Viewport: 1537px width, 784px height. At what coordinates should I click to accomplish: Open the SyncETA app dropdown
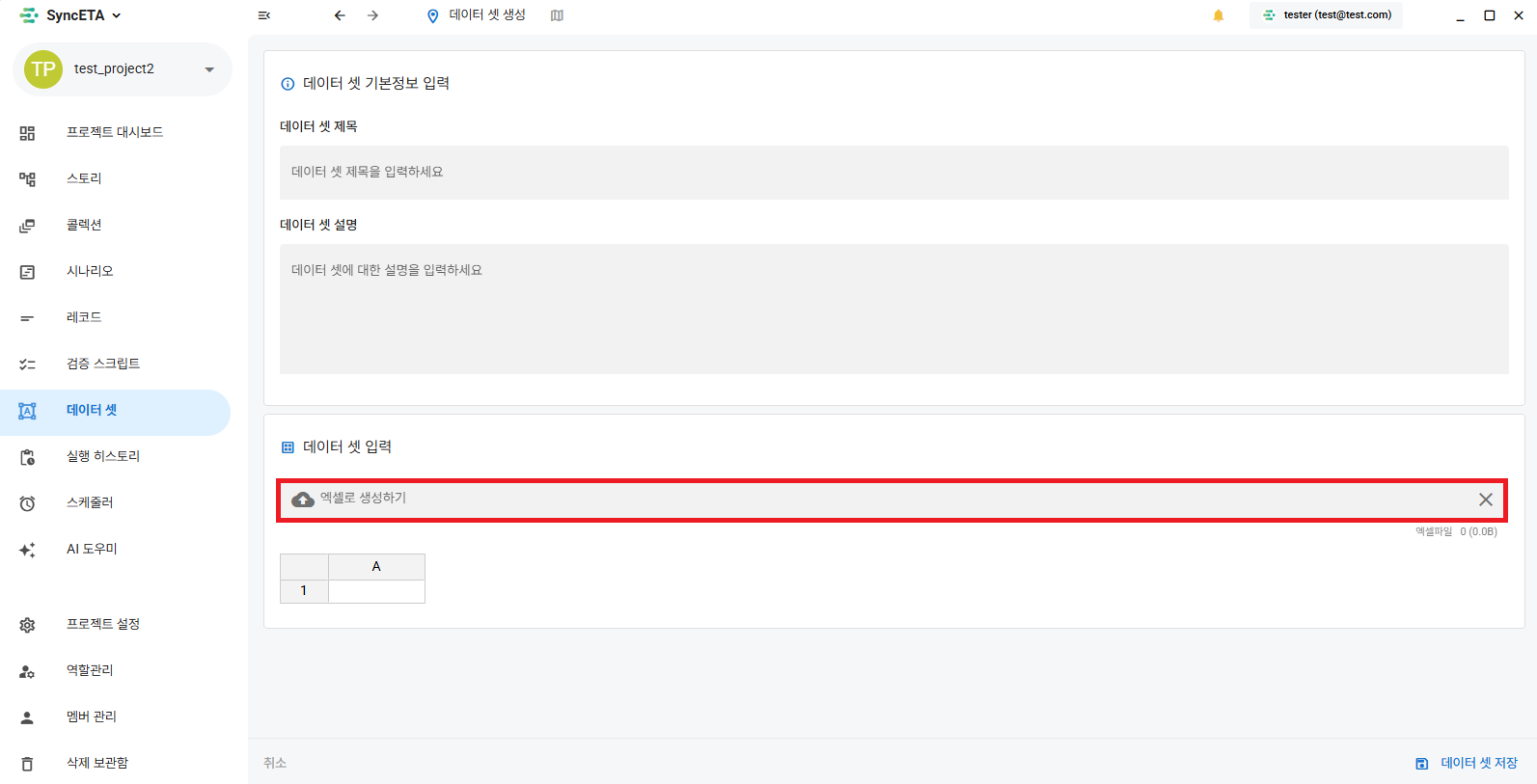117,15
